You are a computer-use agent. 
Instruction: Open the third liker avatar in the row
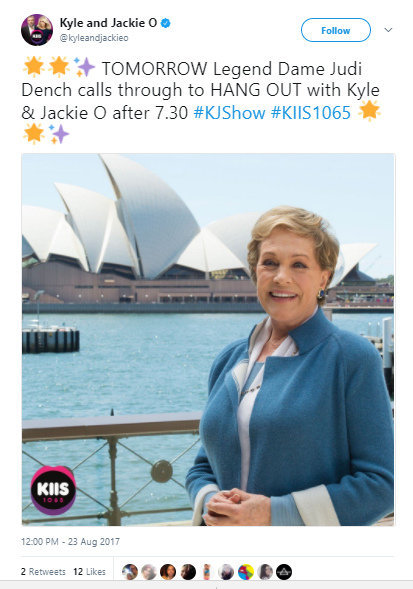click(168, 572)
